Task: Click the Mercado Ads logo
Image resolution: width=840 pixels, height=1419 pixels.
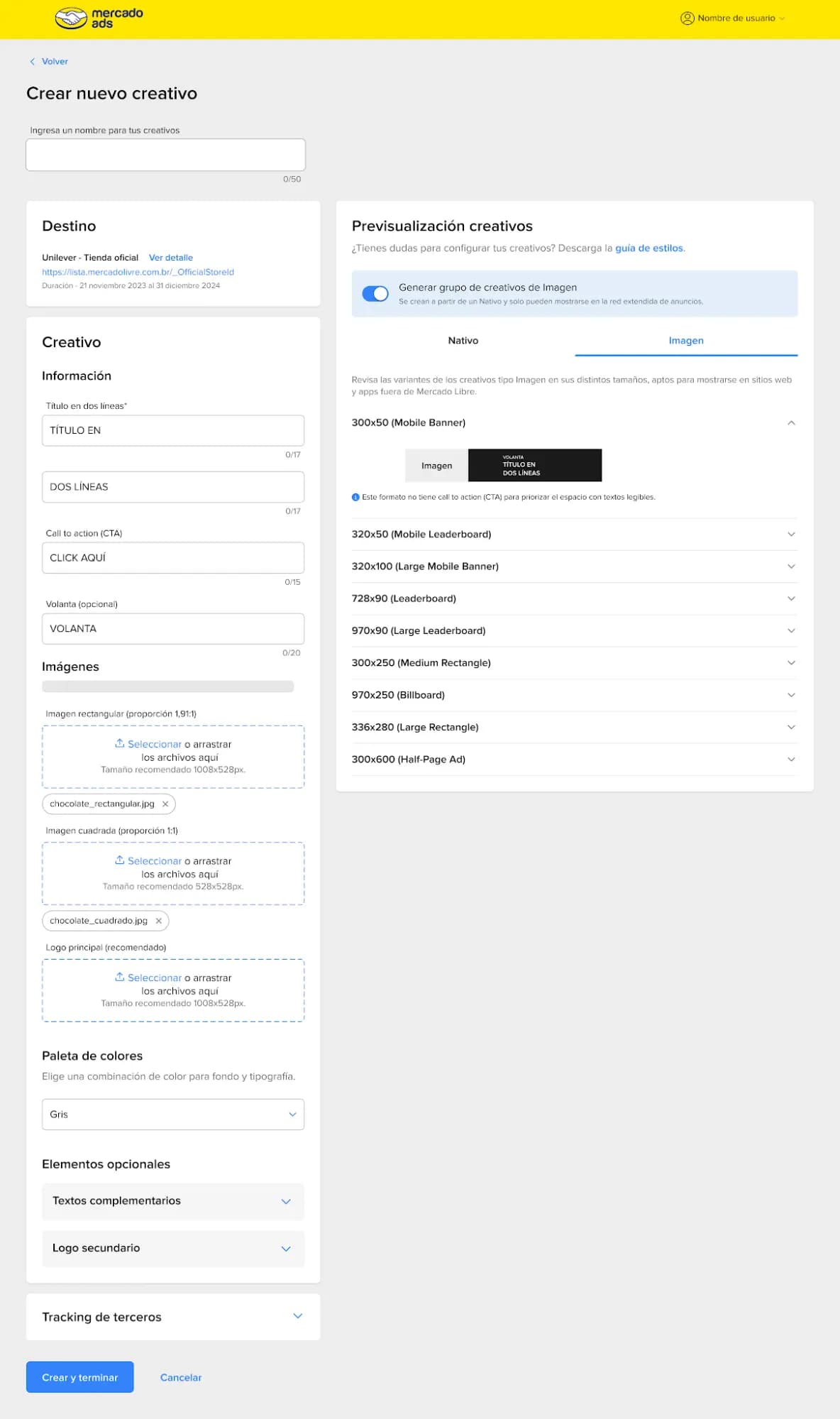Action: click(x=99, y=18)
